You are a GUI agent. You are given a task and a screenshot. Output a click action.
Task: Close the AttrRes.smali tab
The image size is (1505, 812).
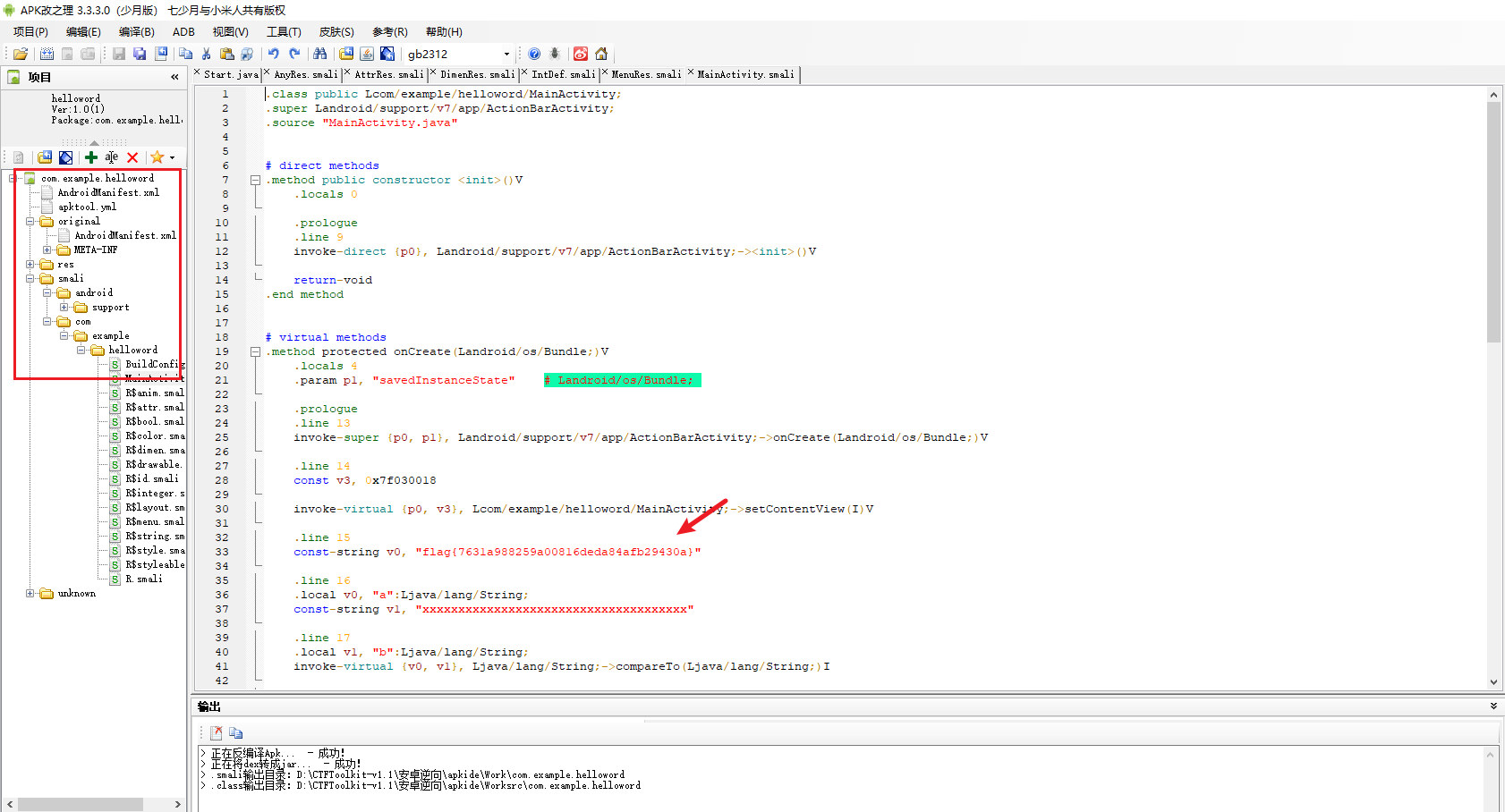[347, 72]
